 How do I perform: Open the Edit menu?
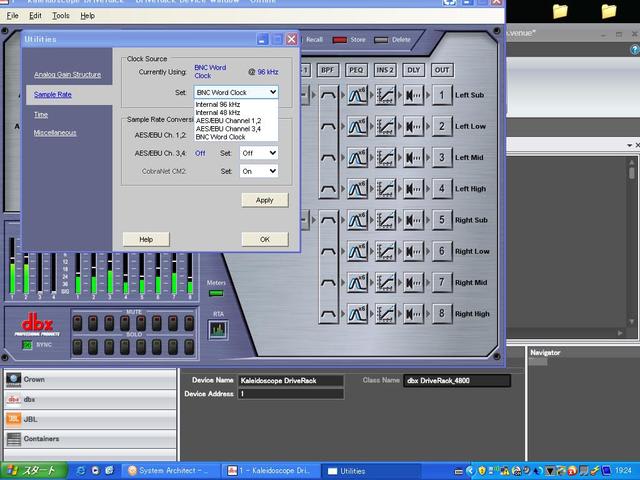(x=35, y=16)
